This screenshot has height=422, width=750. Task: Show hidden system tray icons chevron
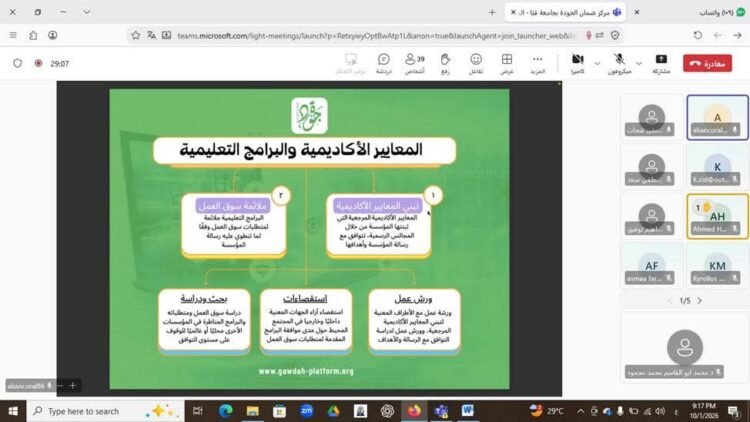click(x=580, y=411)
